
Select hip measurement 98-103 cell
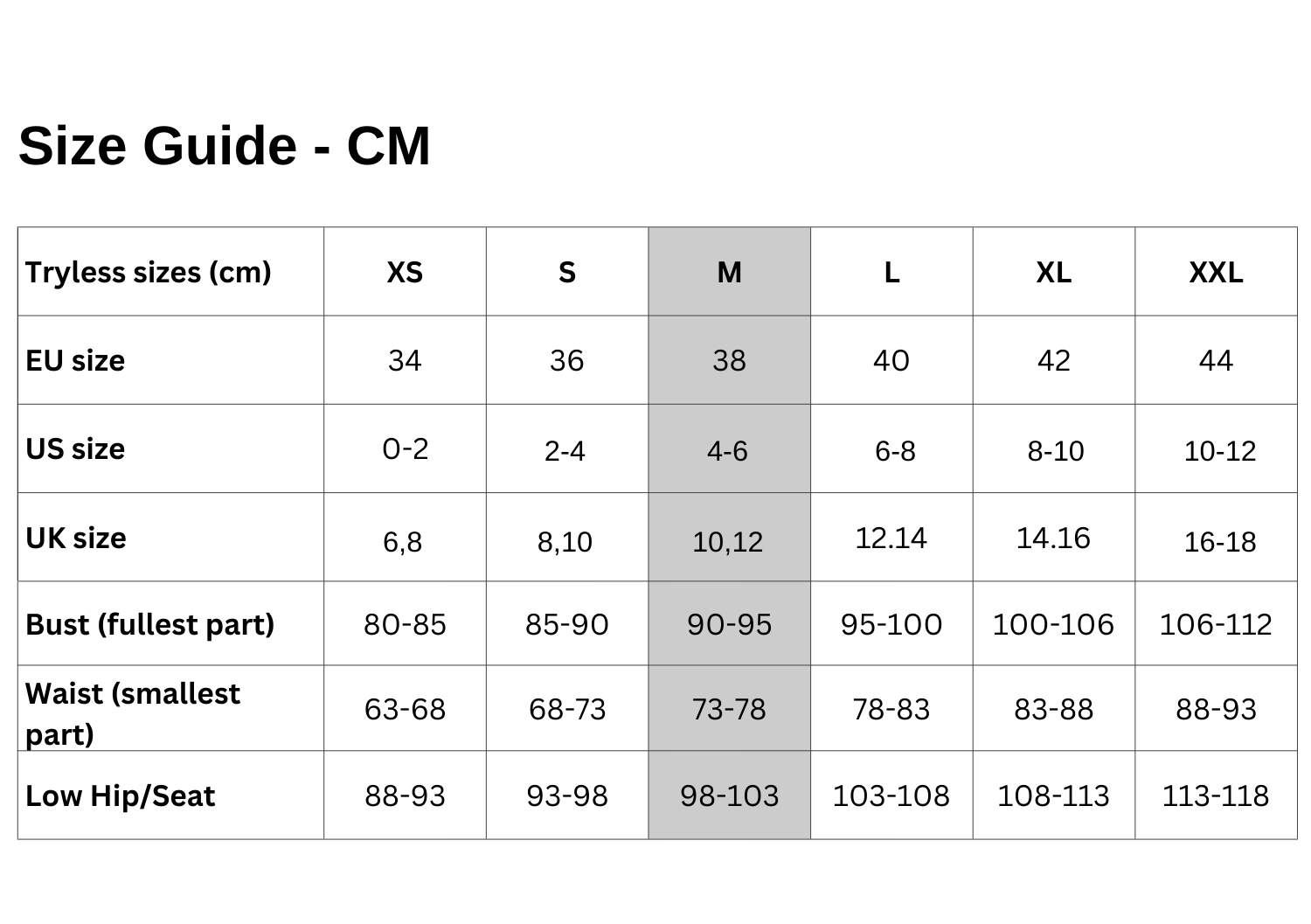click(729, 796)
